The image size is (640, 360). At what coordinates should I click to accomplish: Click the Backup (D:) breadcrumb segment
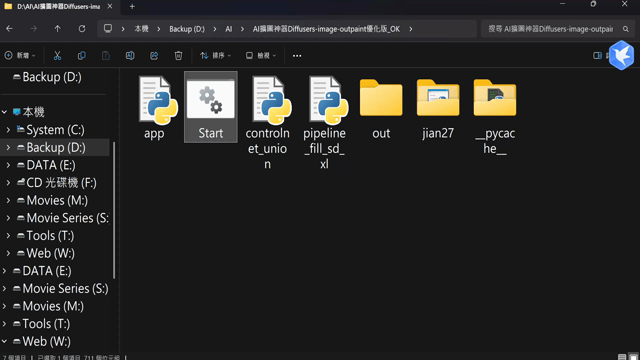pyautogui.click(x=187, y=29)
